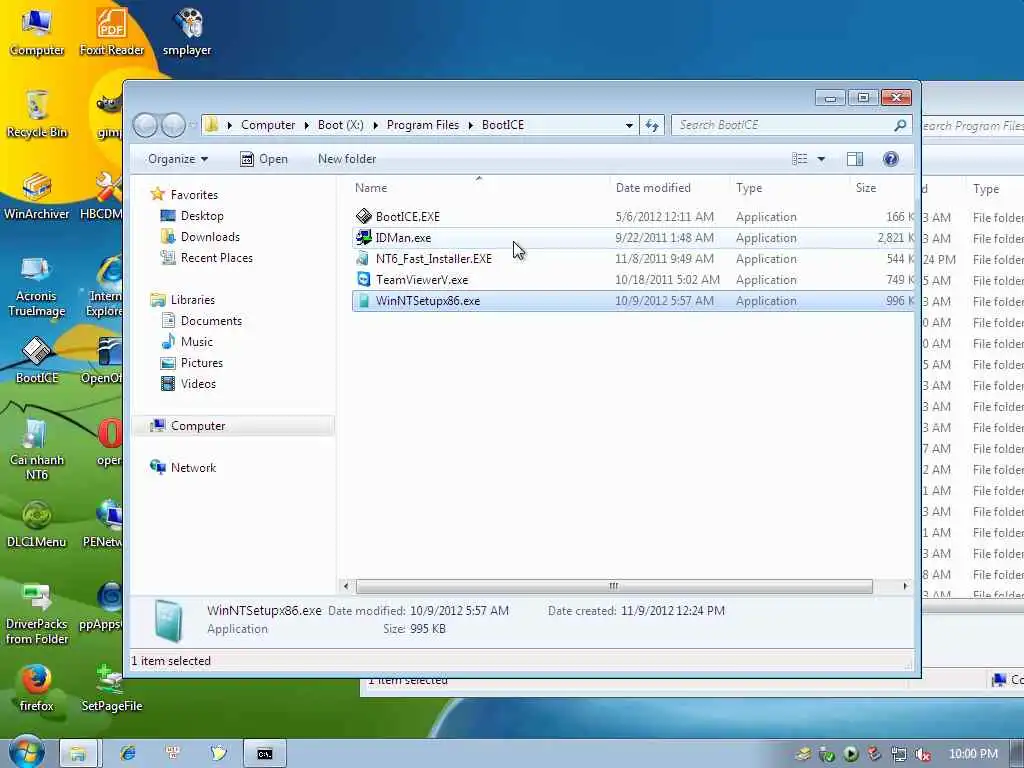1024x768 pixels.
Task: Click Open in the toolbar
Action: tap(264, 159)
